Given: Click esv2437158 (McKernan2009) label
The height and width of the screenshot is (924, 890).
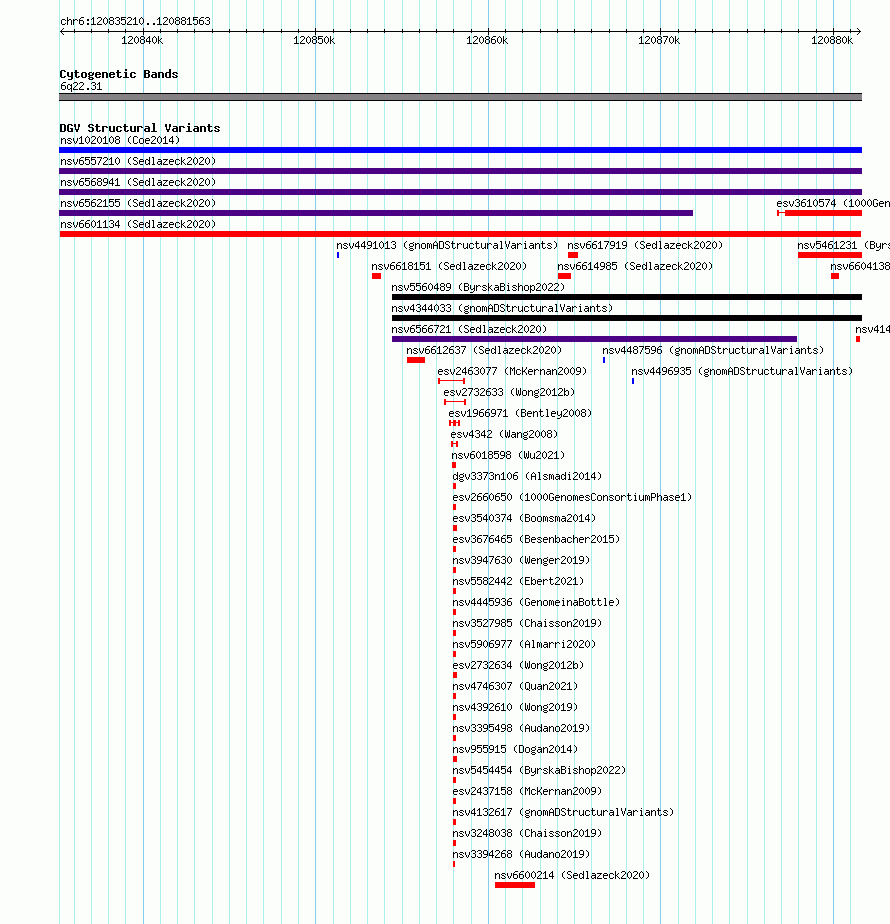Looking at the screenshot, I should click(x=527, y=791).
